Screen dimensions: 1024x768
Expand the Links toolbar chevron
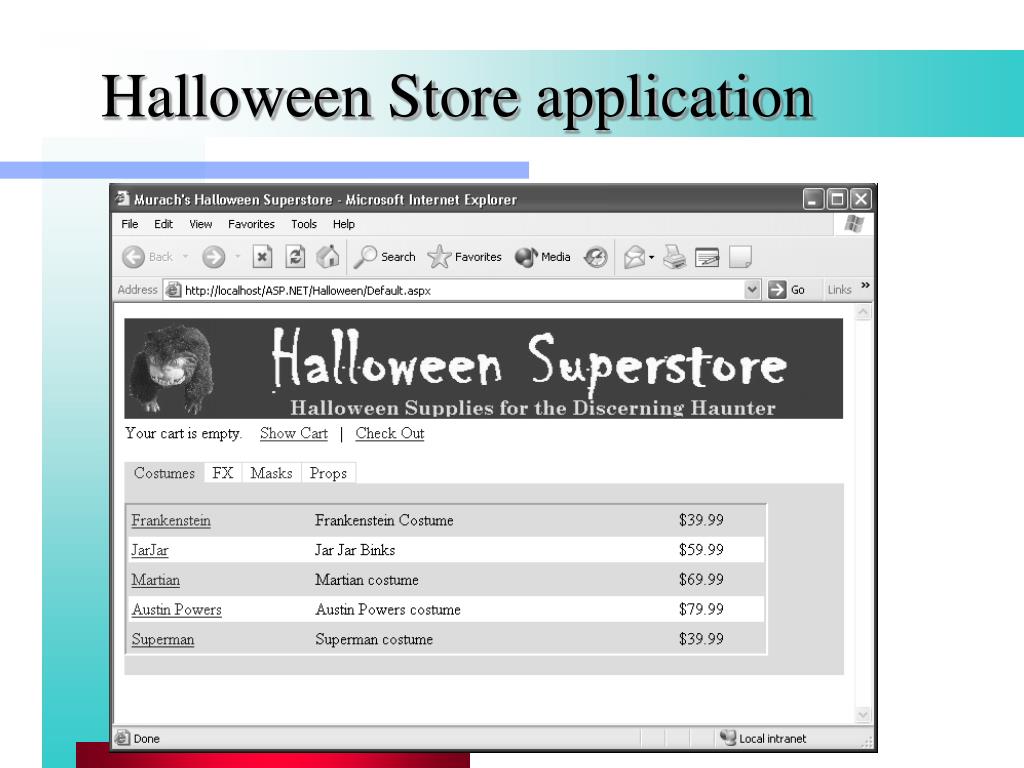pos(865,285)
